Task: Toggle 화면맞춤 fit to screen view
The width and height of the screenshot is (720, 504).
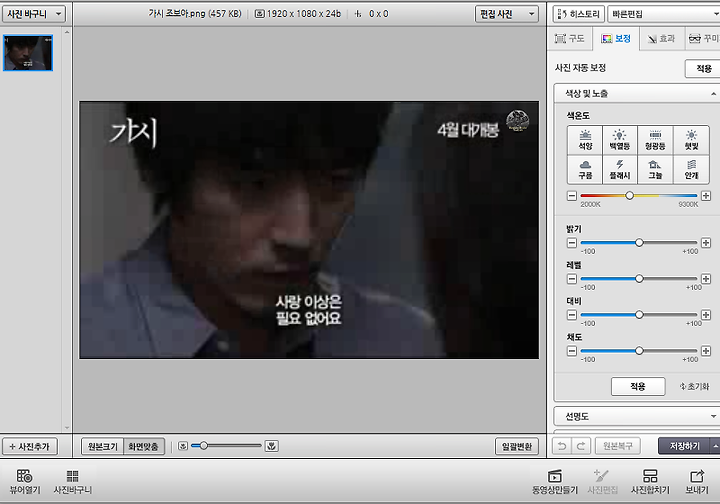Action: click(144, 446)
